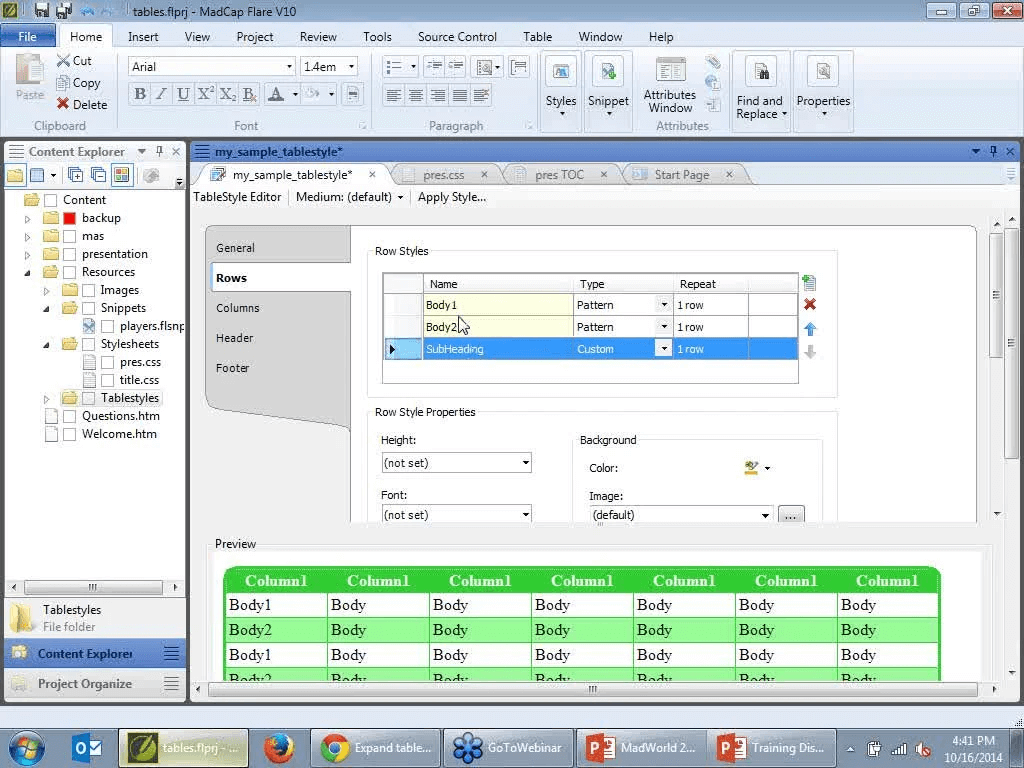Align paragraph right
The height and width of the screenshot is (768, 1024).
pyautogui.click(x=438, y=95)
